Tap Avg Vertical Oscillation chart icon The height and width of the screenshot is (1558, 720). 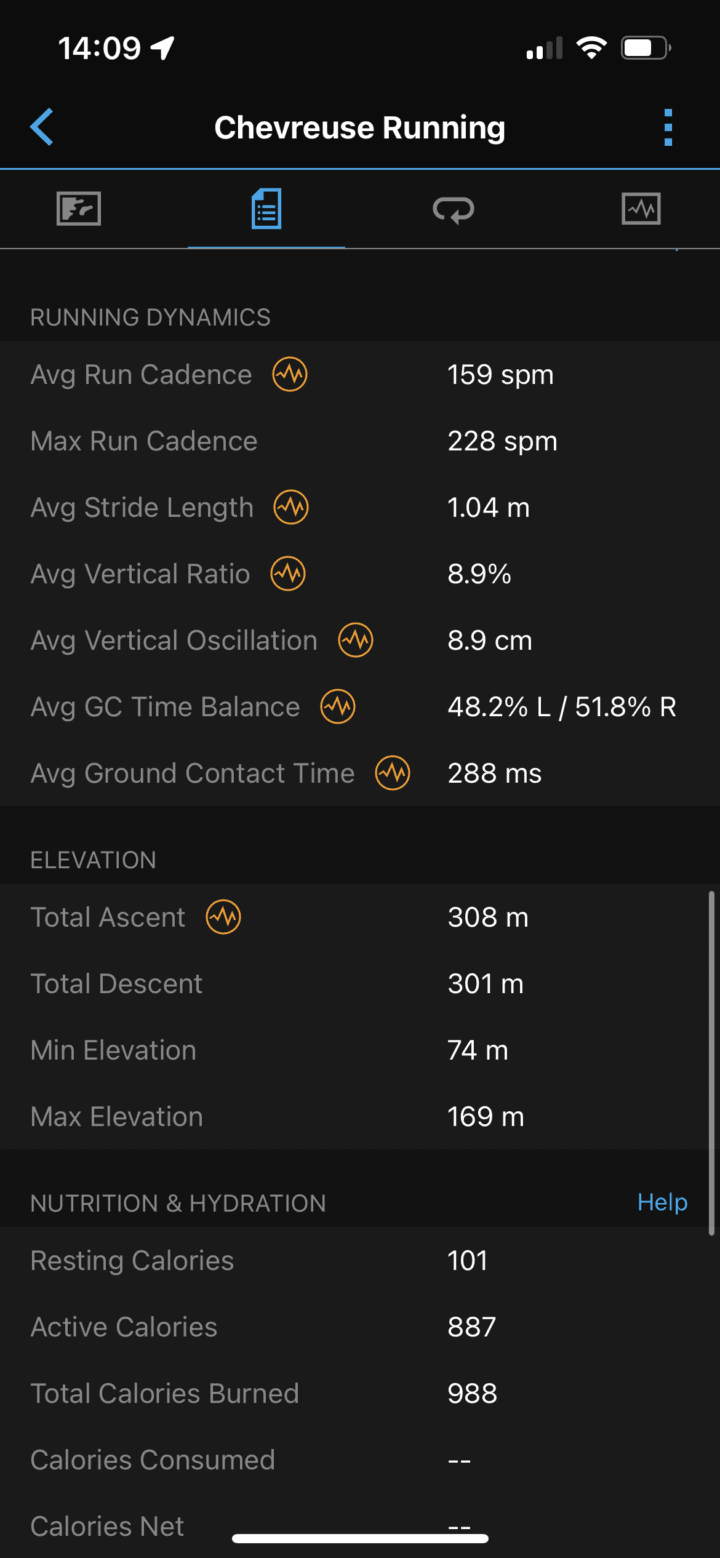(x=355, y=641)
